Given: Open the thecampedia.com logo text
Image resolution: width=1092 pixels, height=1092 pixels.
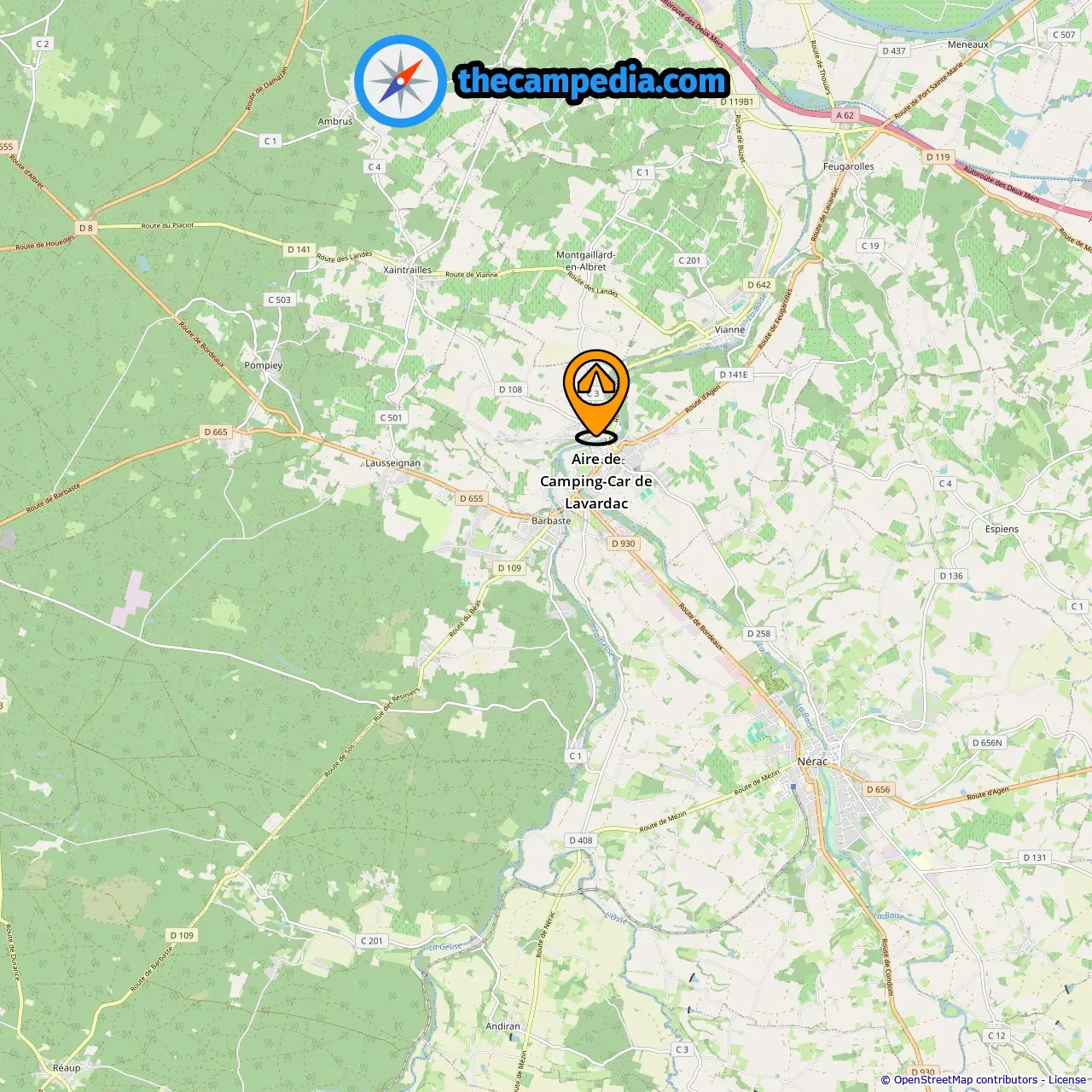Looking at the screenshot, I should (x=592, y=81).
